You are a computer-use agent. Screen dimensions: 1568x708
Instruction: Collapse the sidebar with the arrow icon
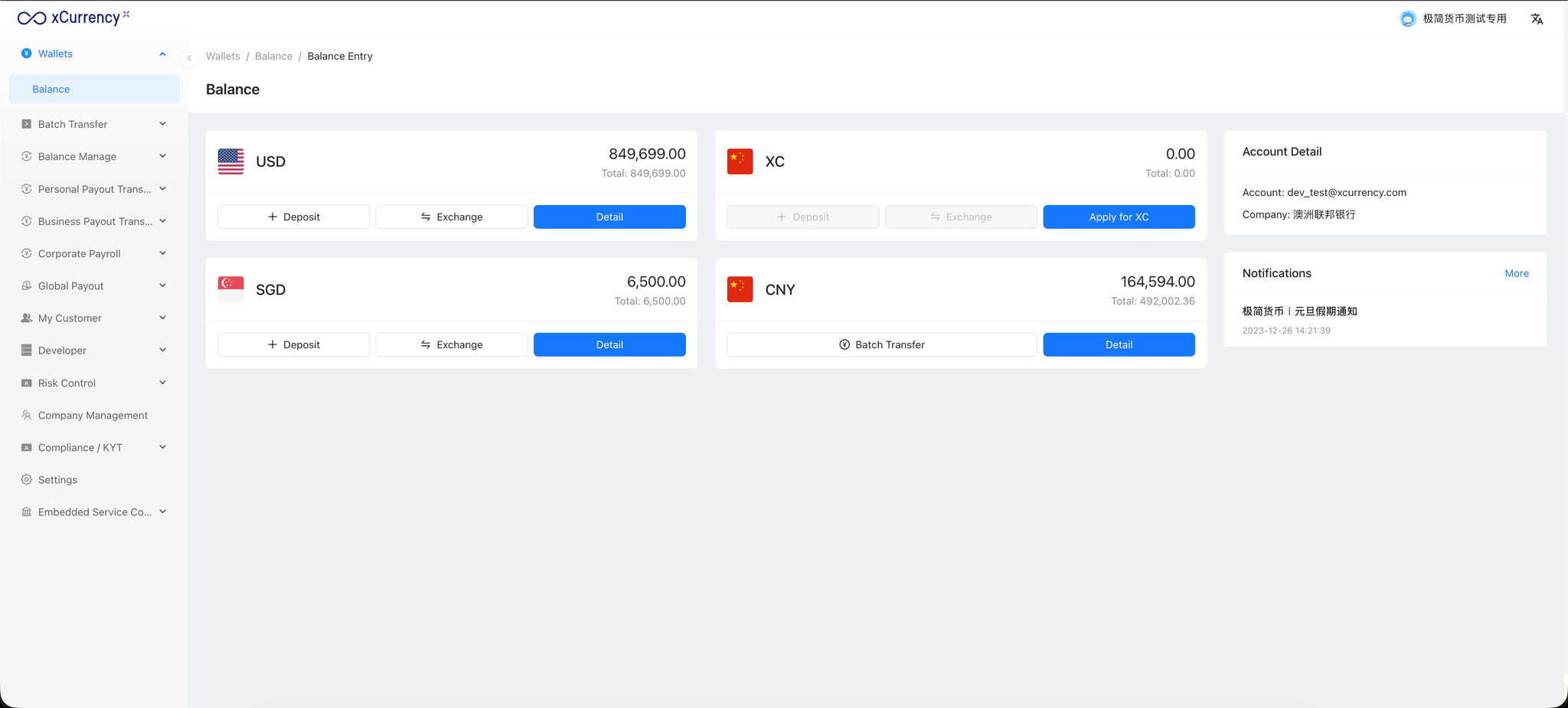[x=189, y=57]
